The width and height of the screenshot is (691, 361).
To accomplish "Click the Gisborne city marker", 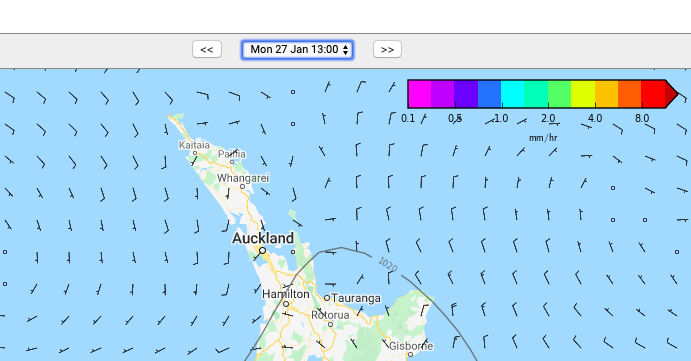I will pyautogui.click(x=410, y=354).
